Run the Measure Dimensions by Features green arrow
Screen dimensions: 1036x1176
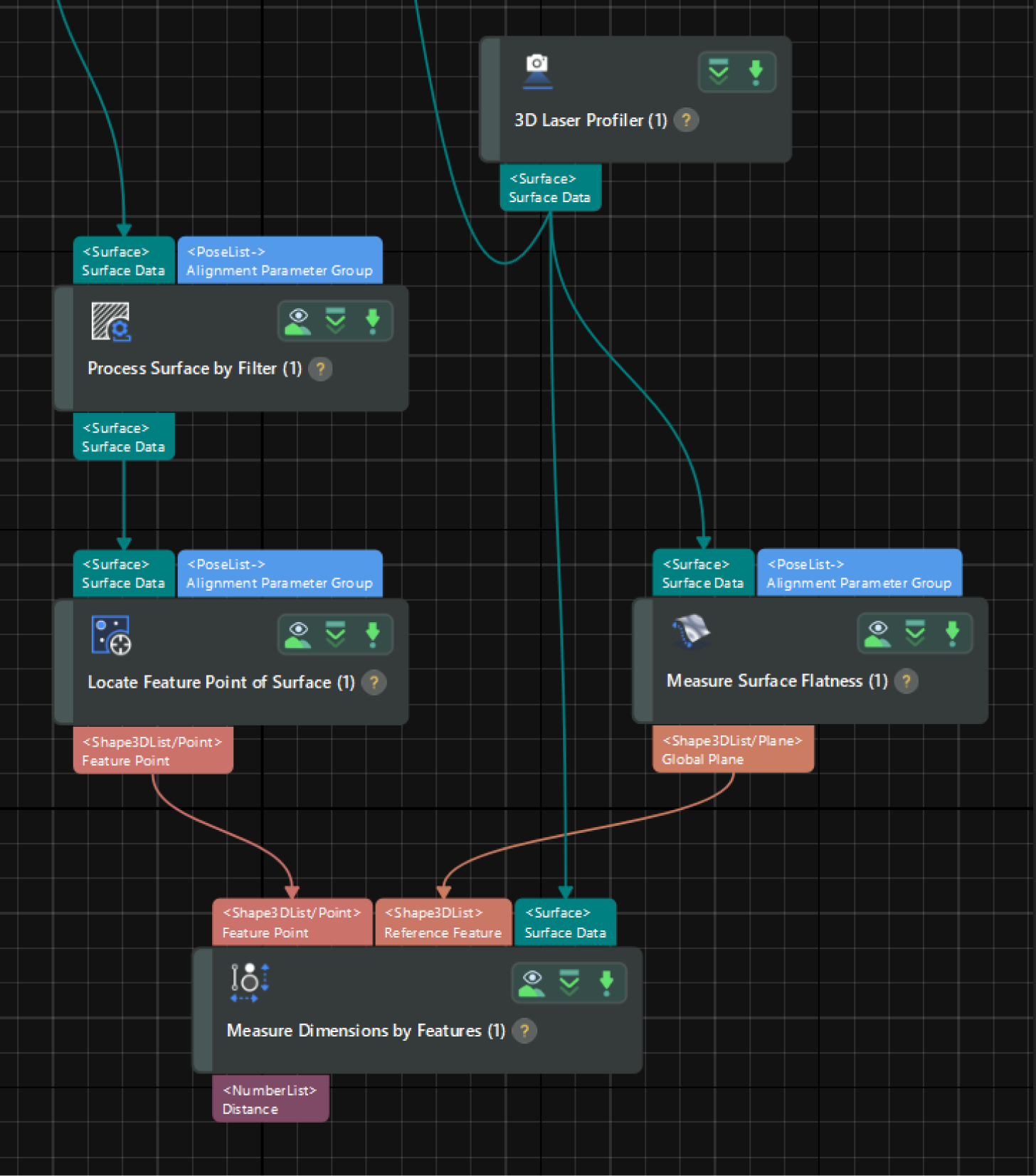[606, 982]
